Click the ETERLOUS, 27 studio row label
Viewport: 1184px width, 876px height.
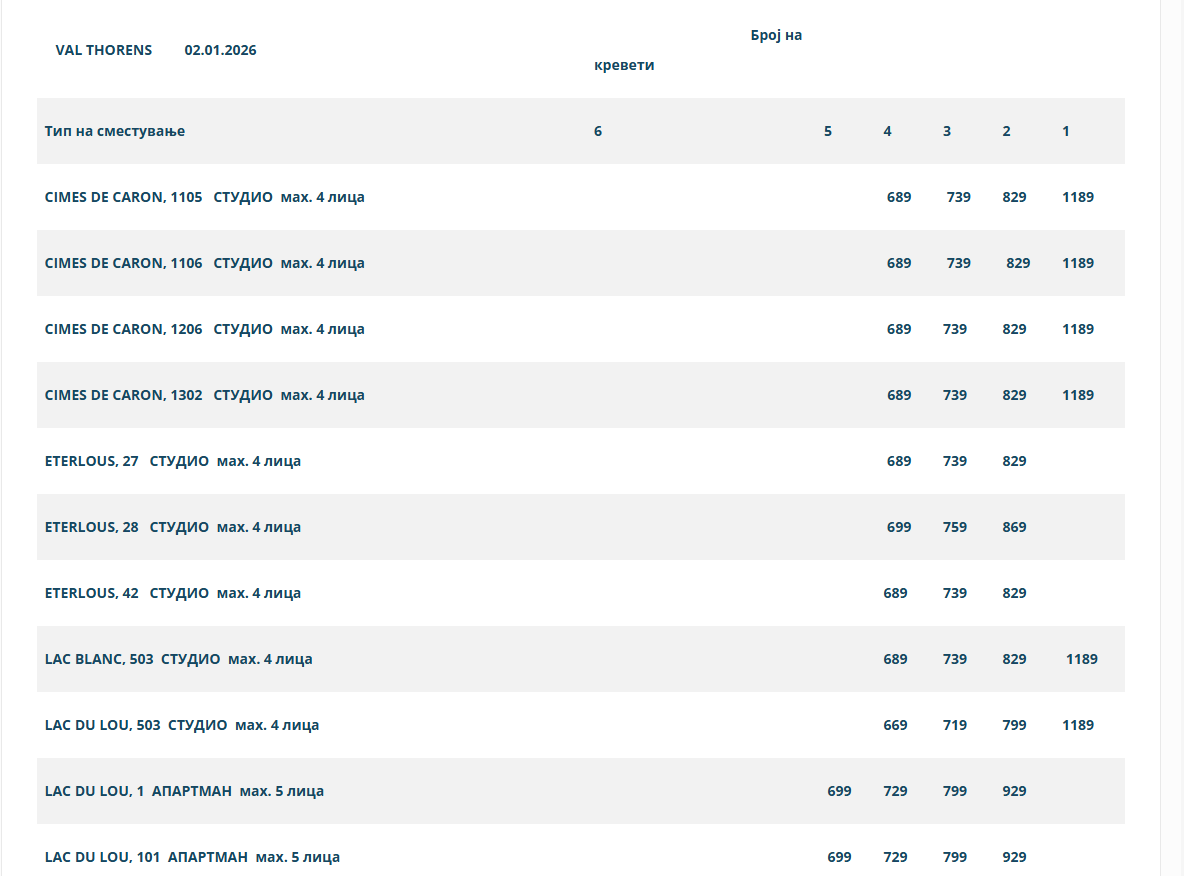coord(173,461)
